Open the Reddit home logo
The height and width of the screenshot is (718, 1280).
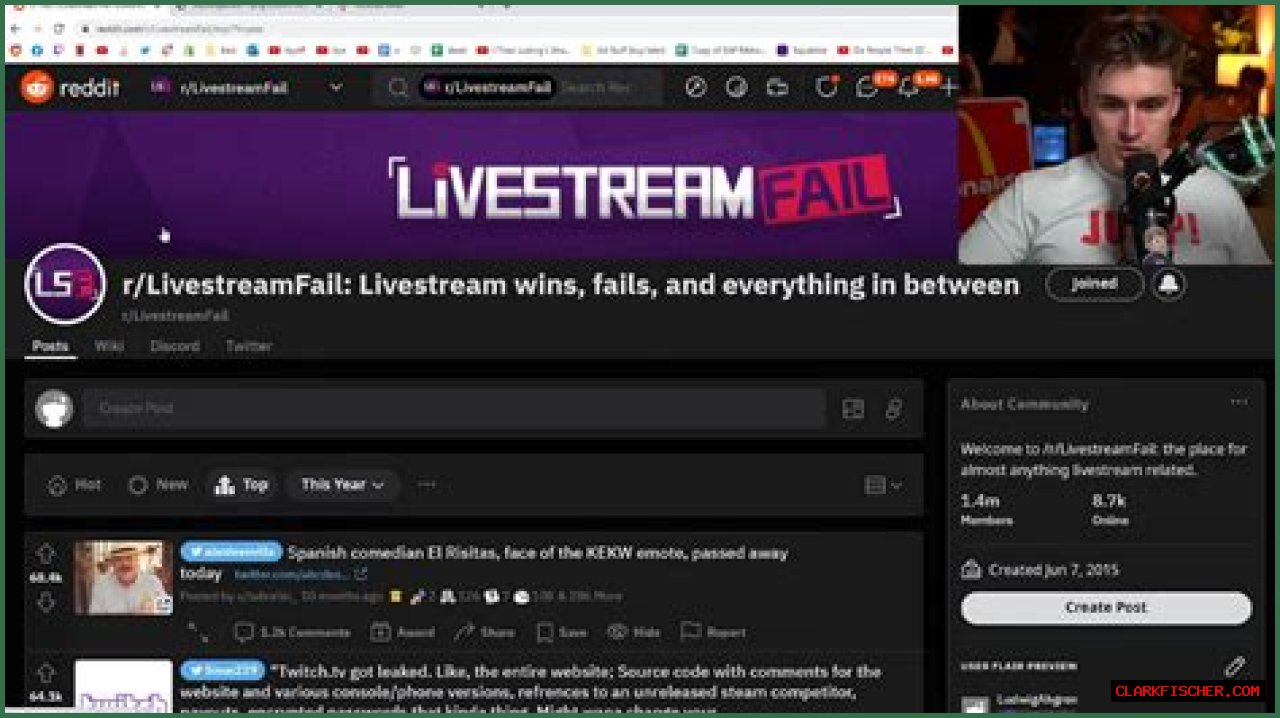click(70, 88)
